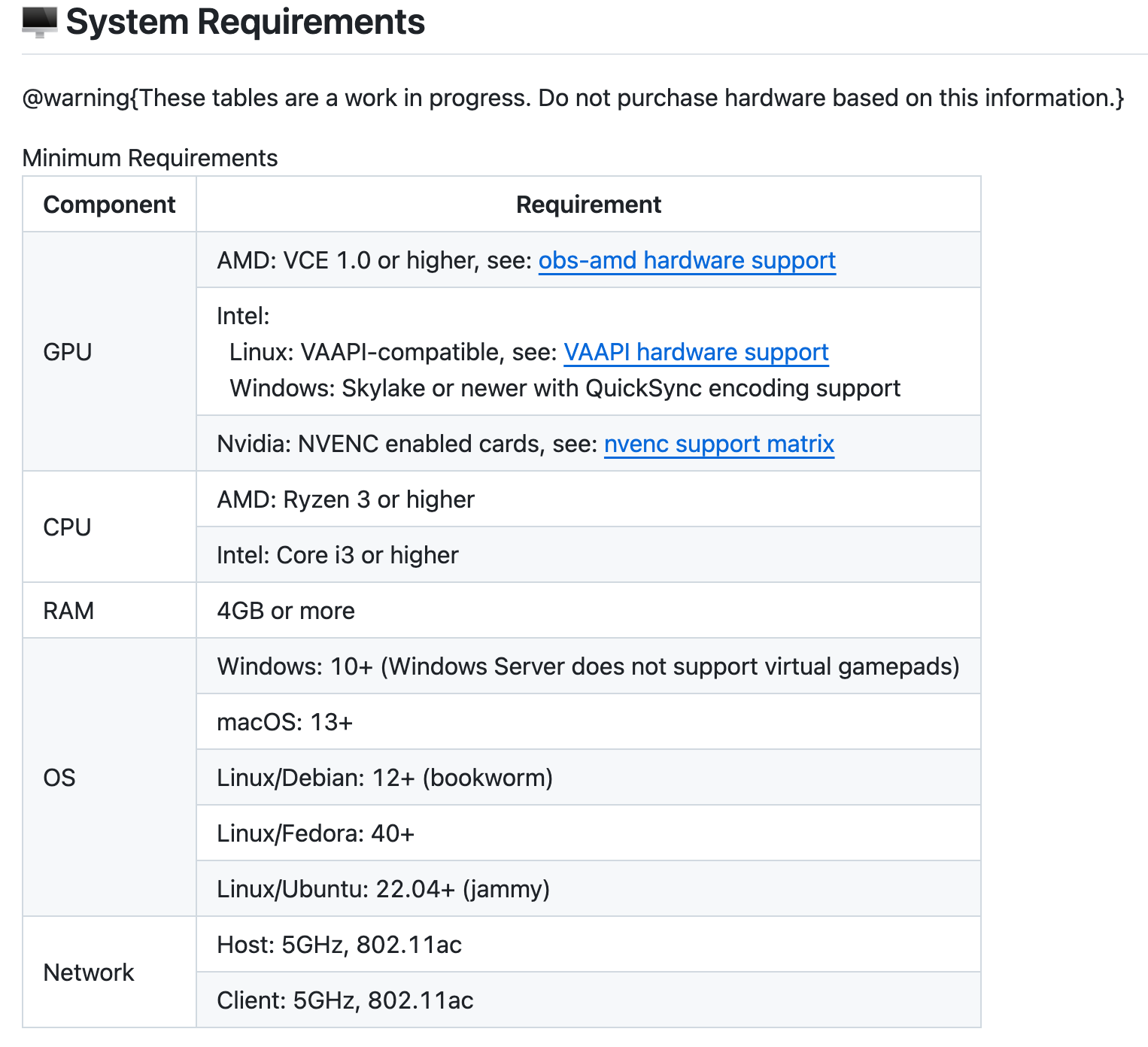
Task: Click the Linux/Debian: 12+ (bookworm) cell
Action: coord(588,778)
